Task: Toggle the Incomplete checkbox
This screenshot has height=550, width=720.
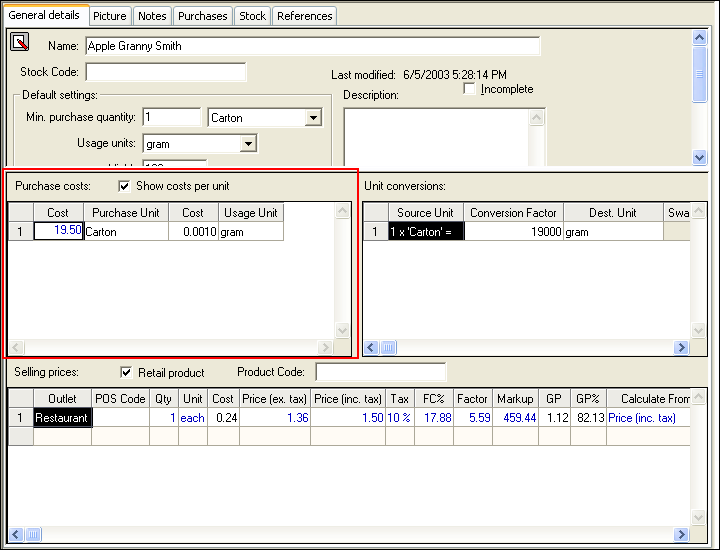Action: click(469, 89)
